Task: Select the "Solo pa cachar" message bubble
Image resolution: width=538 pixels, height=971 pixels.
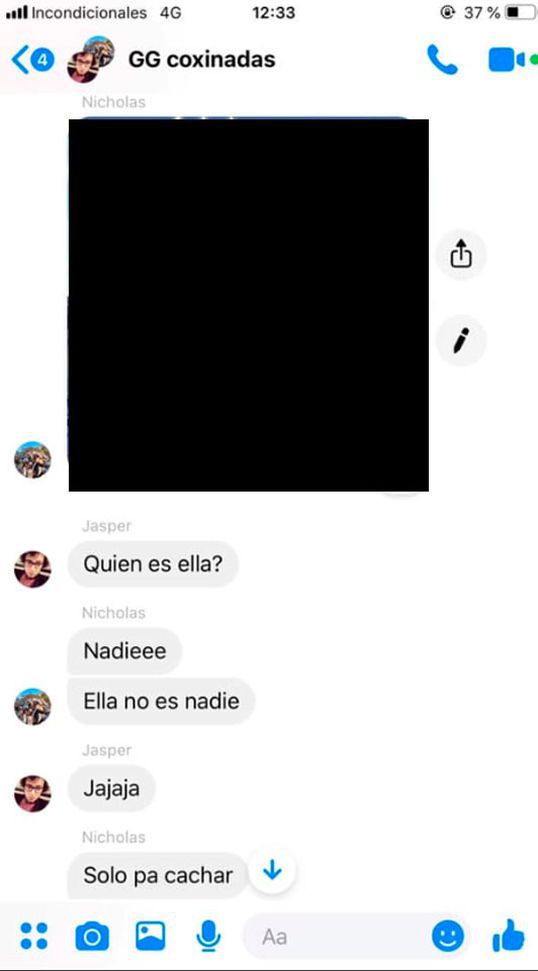Action: pyautogui.click(x=158, y=875)
